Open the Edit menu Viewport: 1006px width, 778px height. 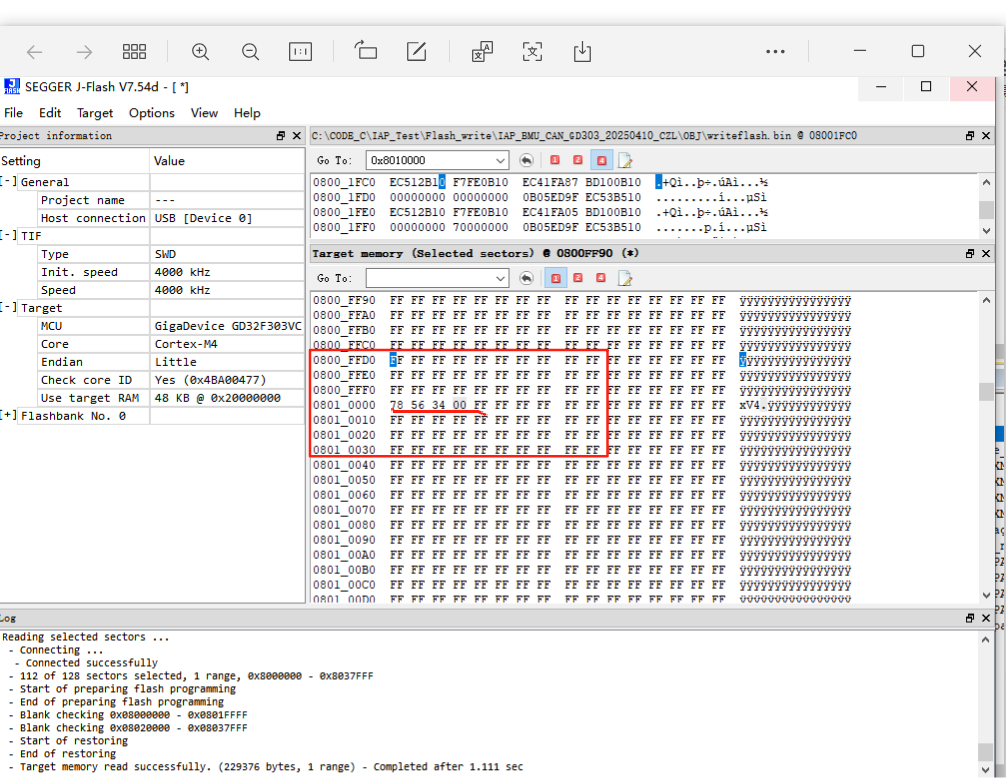(50, 113)
